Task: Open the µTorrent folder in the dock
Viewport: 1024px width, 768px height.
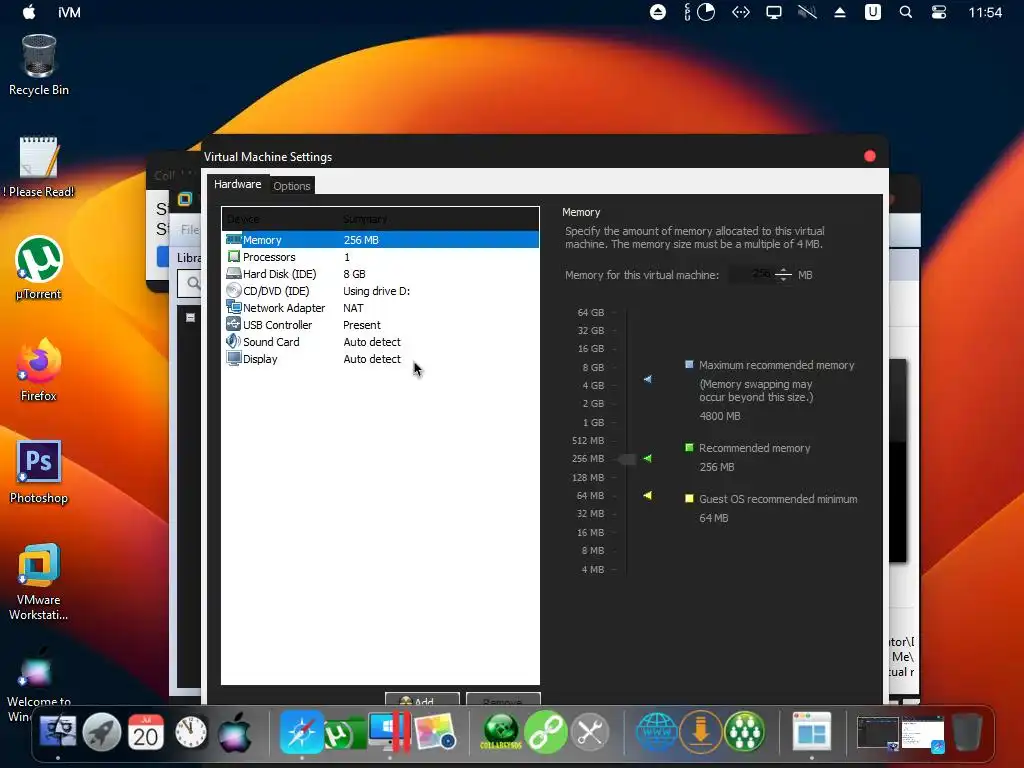Action: pos(345,733)
